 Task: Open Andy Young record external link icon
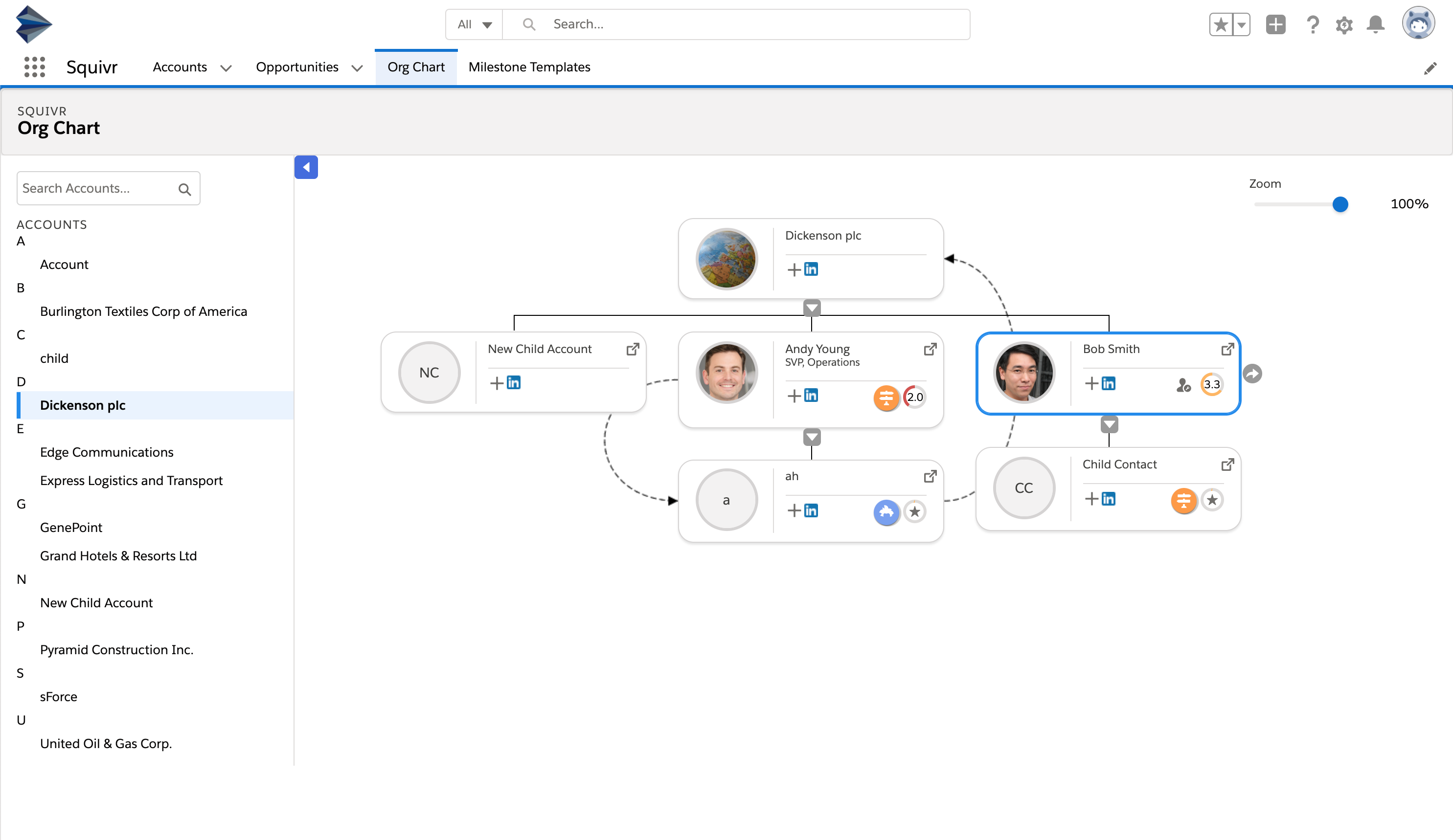click(x=930, y=349)
